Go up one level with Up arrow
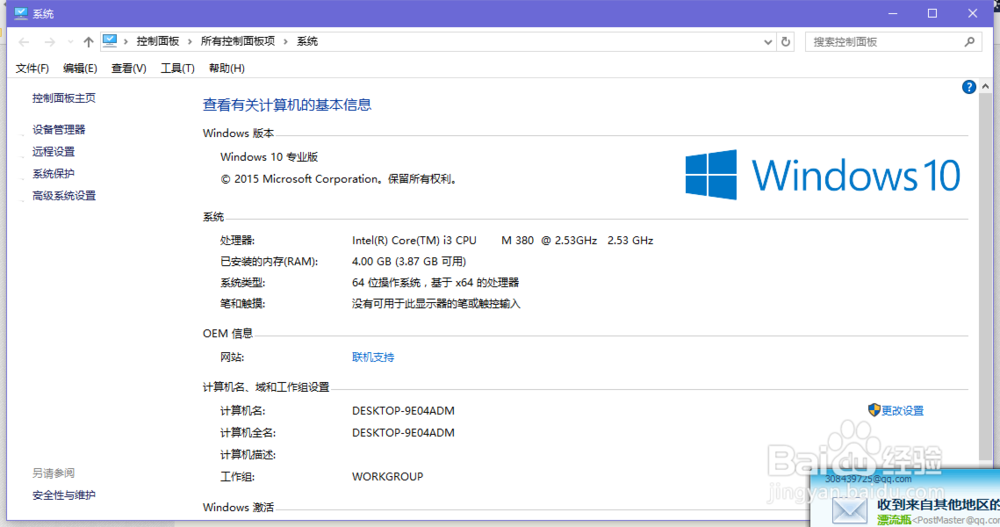This screenshot has width=1000, height=527. (88, 42)
